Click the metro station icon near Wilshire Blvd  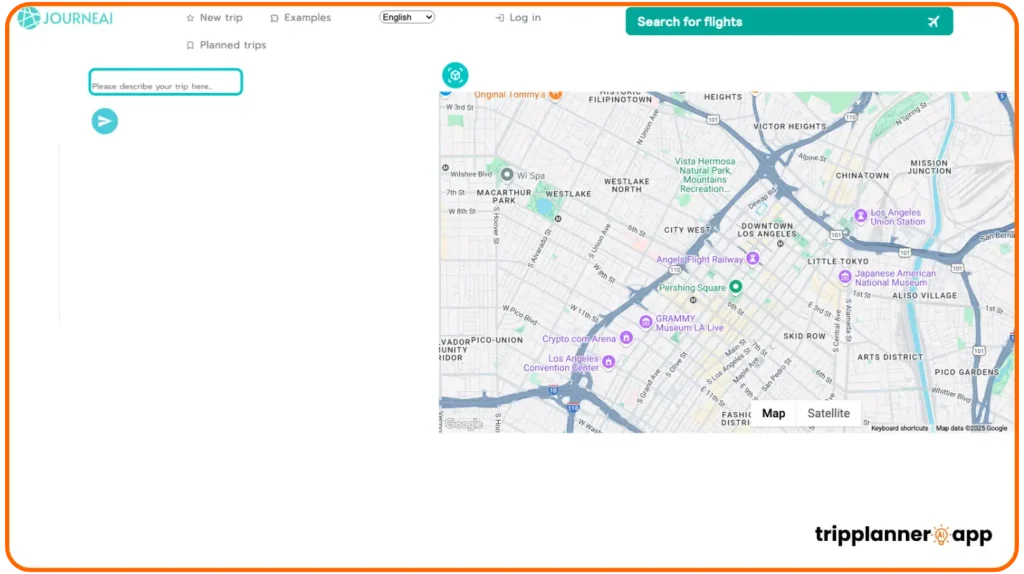pyautogui.click(x=445, y=168)
